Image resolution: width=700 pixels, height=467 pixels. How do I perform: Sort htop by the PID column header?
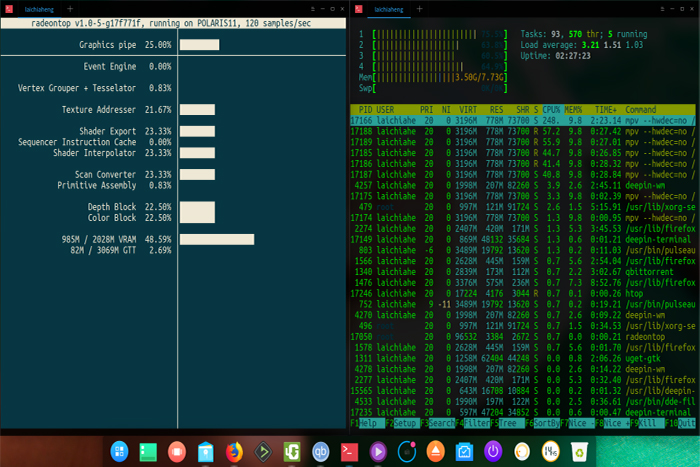(x=365, y=109)
